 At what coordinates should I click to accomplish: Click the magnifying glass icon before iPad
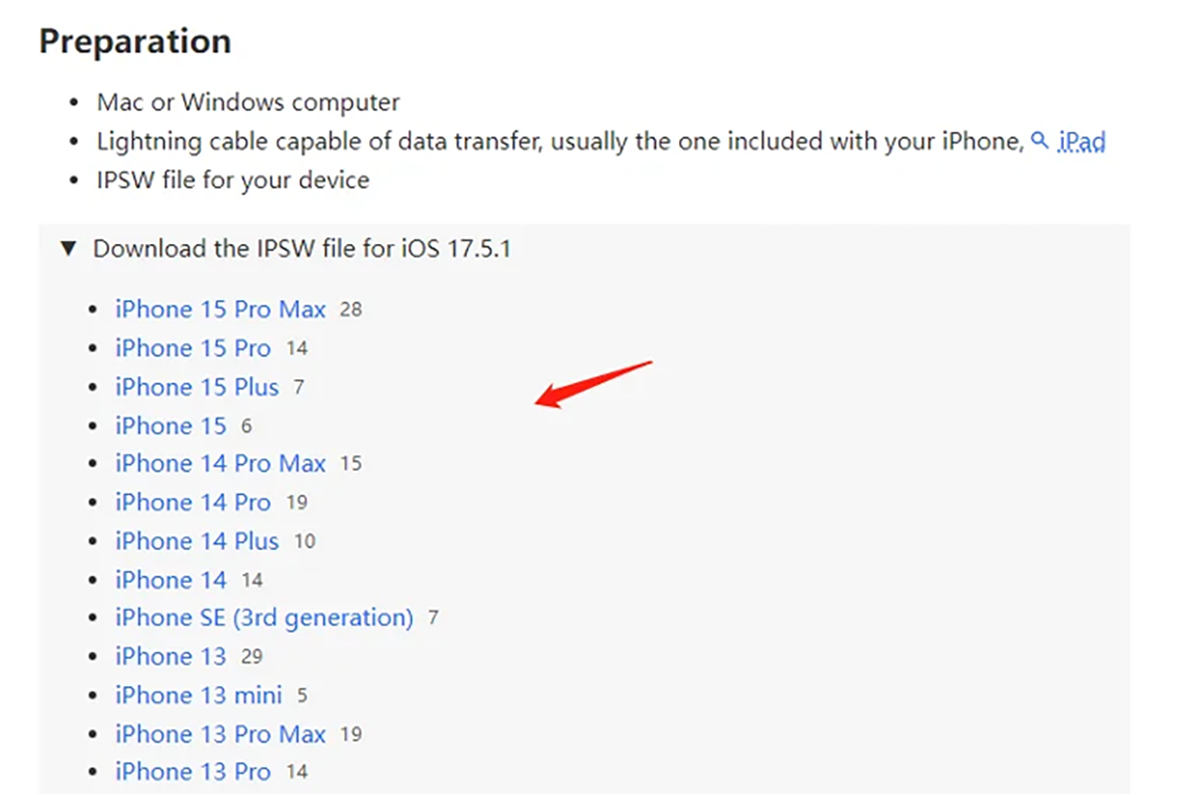click(x=1039, y=141)
